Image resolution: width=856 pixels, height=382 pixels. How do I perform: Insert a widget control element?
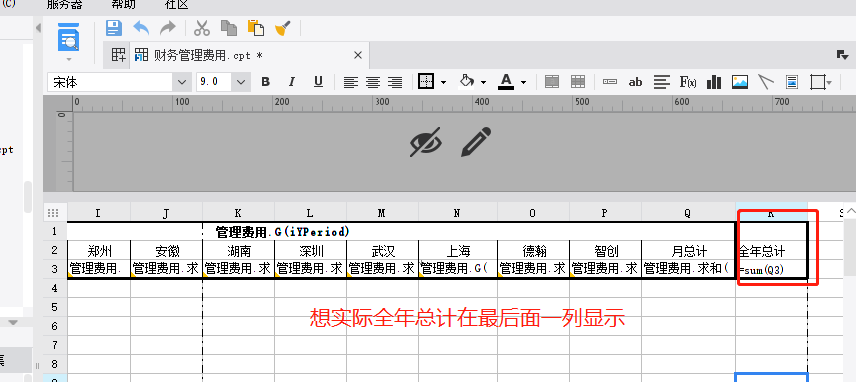610,82
